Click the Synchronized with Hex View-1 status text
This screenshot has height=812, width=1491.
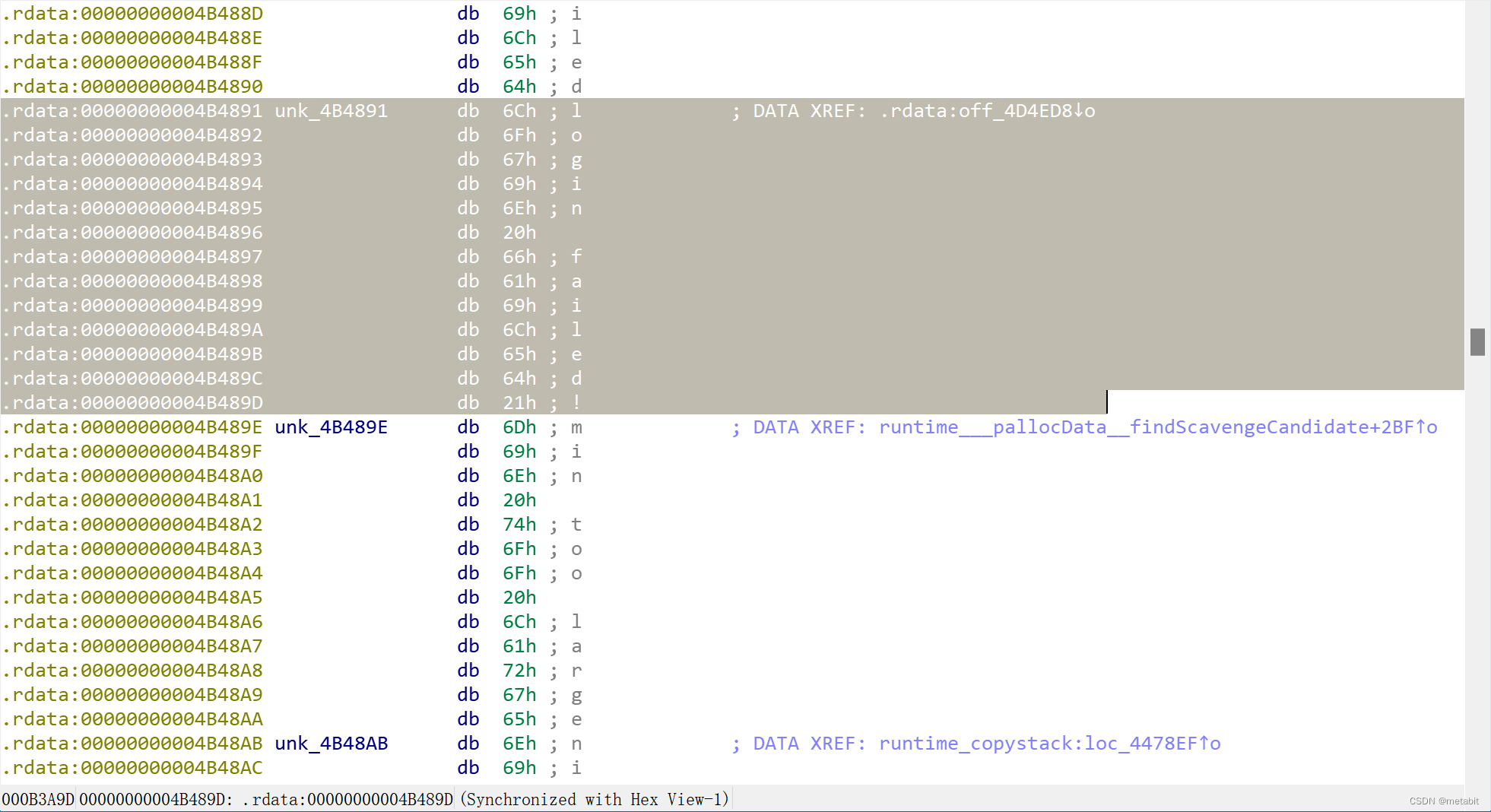pos(595,799)
